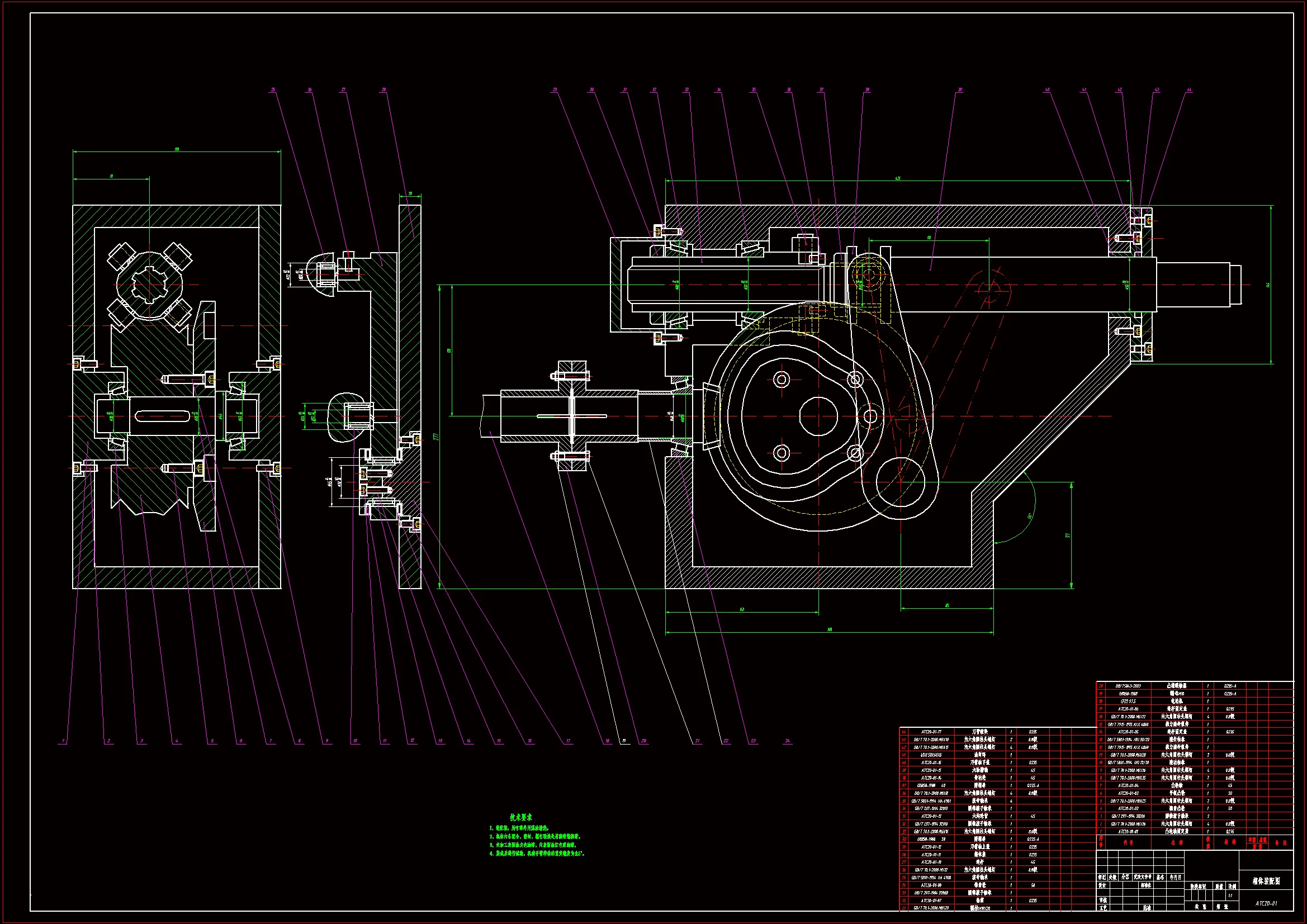Select part balloon number 39 at top
This screenshot has height=924, width=1307.
[x=960, y=90]
